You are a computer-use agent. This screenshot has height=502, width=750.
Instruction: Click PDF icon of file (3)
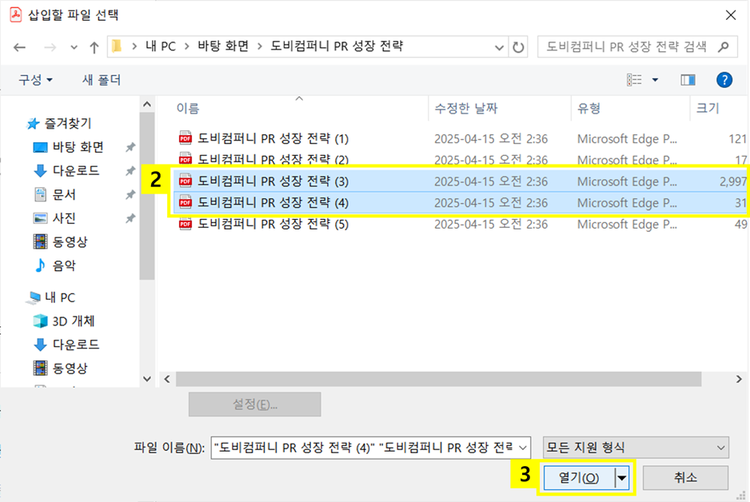click(185, 181)
